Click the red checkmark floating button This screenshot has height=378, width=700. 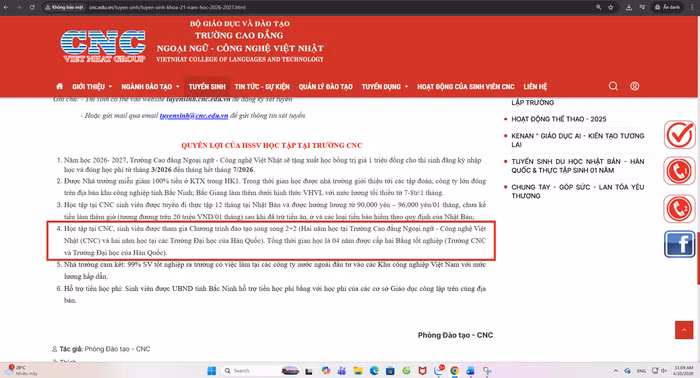[679, 135]
